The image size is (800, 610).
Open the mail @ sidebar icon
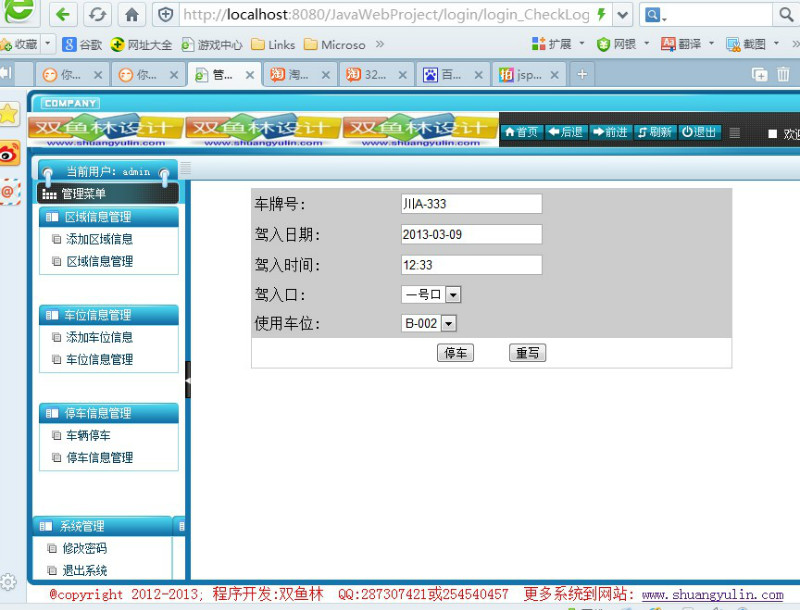[x=9, y=192]
